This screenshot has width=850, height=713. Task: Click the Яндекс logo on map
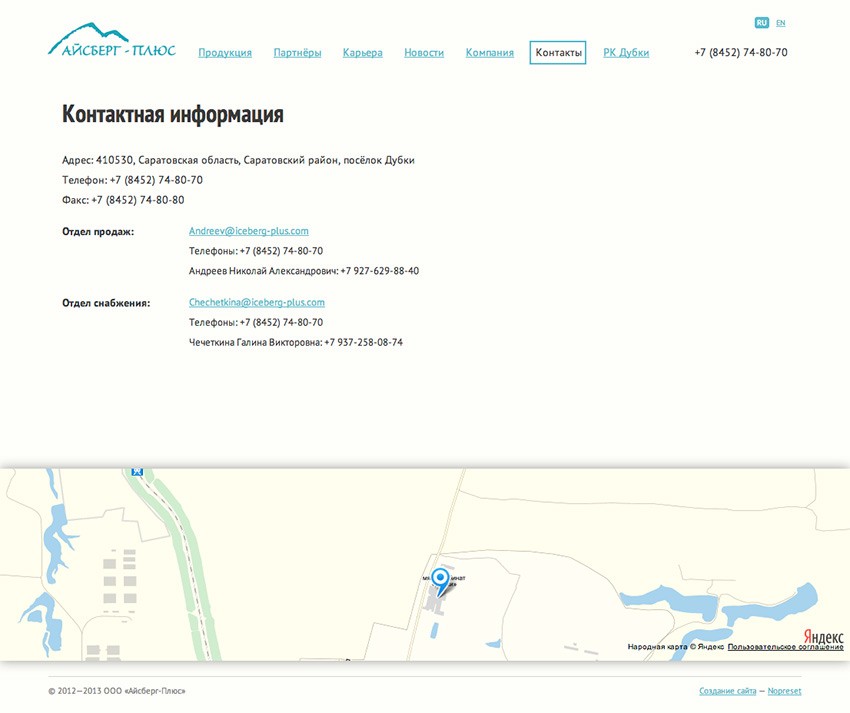823,637
